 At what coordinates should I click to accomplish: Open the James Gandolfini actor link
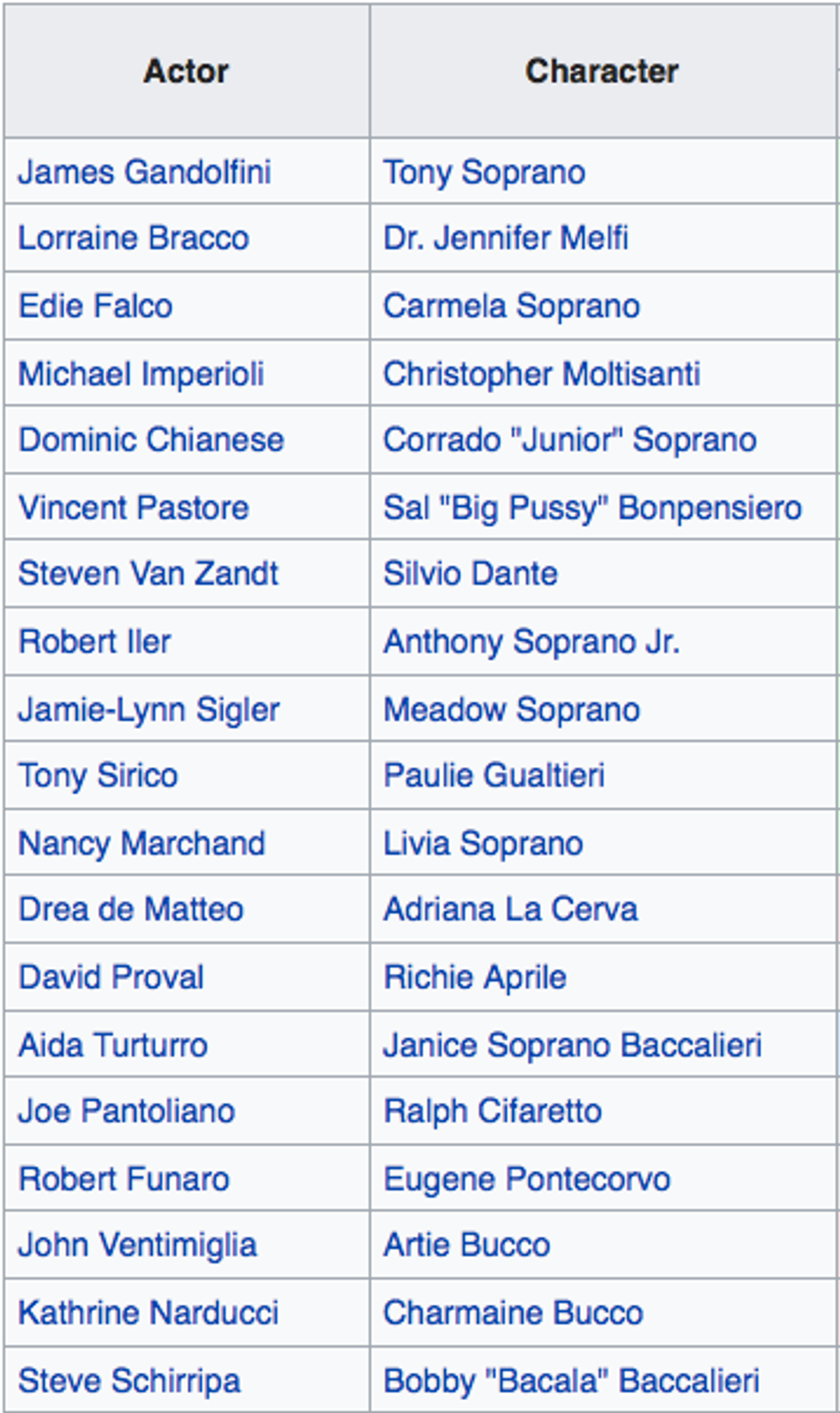pos(144,172)
